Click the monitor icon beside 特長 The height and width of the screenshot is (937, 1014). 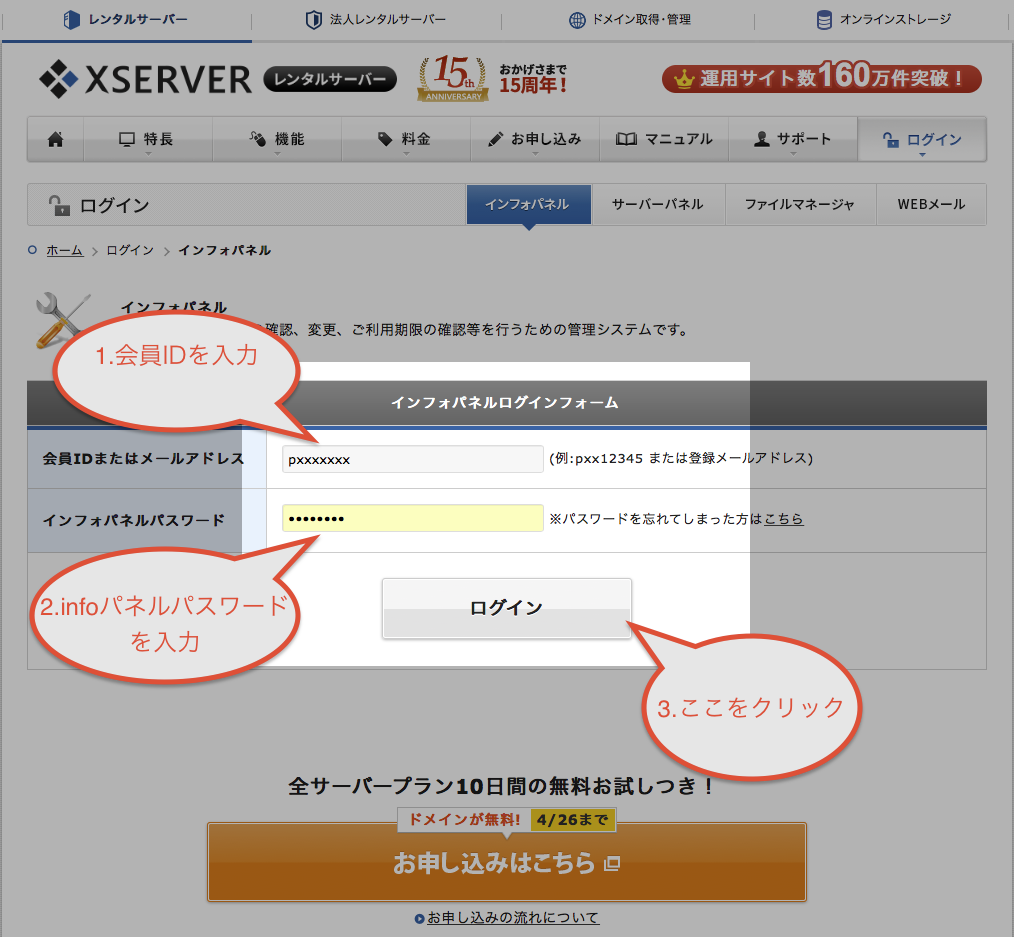coord(127,139)
